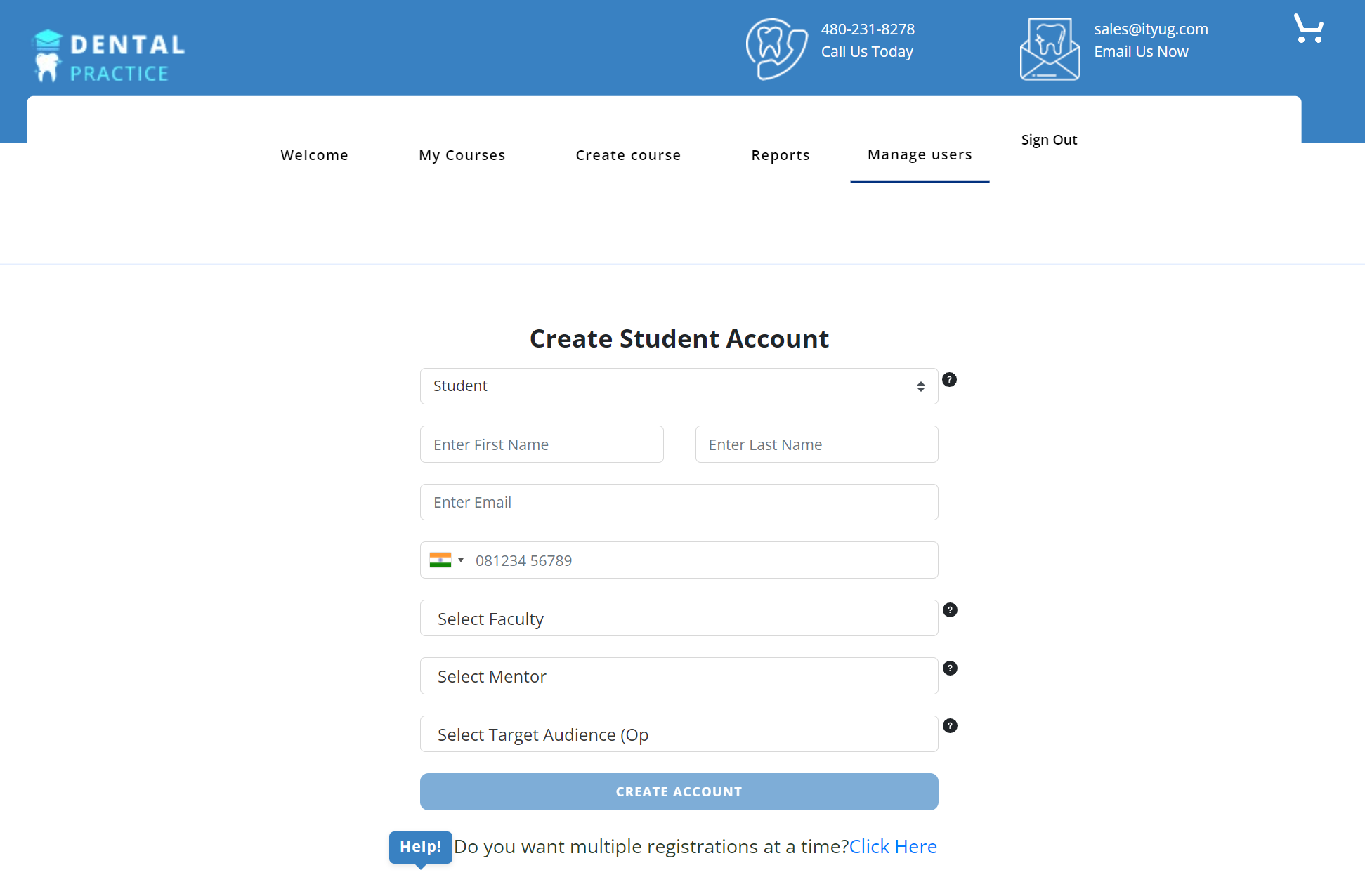
Task: Expand the Select Mentor dropdown
Action: point(679,676)
